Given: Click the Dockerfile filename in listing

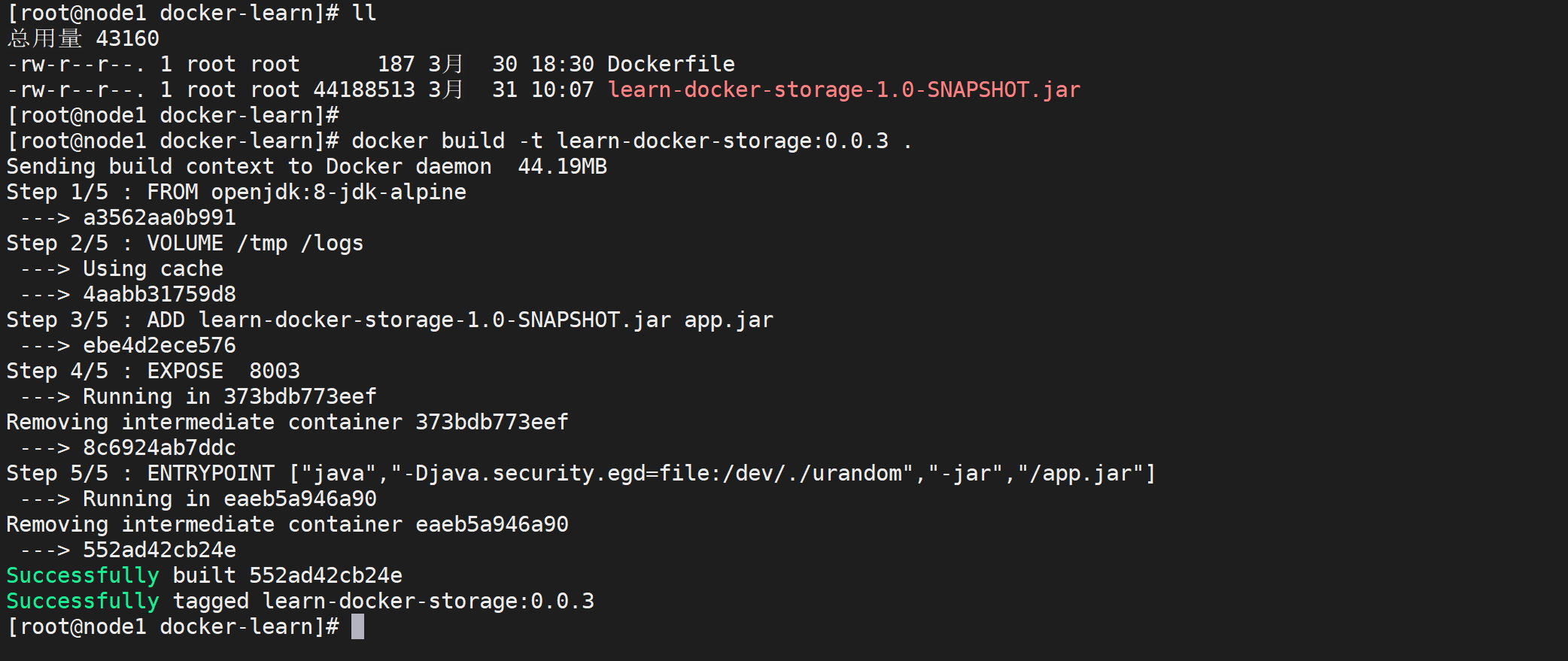Looking at the screenshot, I should [x=670, y=65].
